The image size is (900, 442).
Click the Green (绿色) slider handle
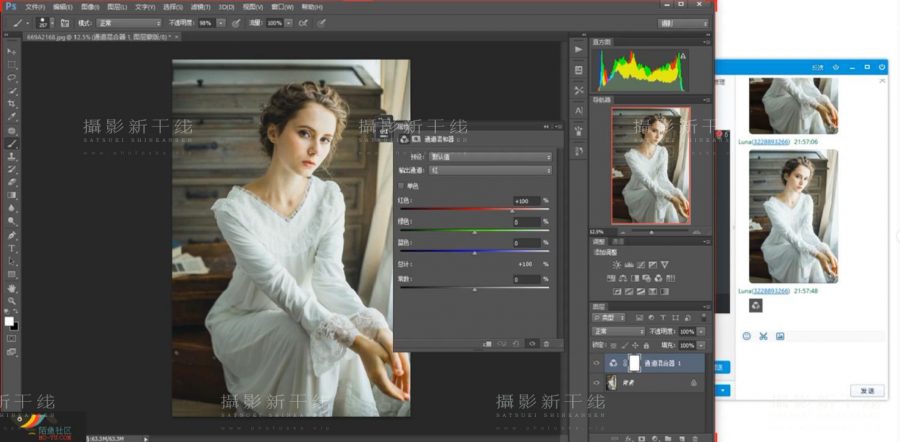(474, 232)
